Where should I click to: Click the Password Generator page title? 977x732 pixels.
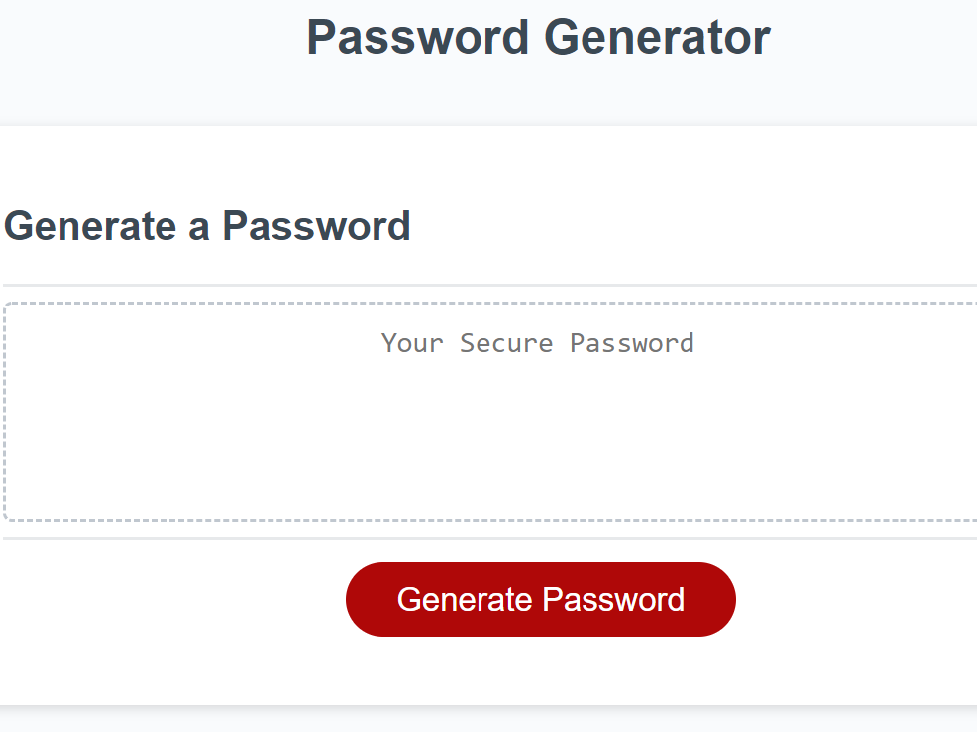tap(538, 38)
